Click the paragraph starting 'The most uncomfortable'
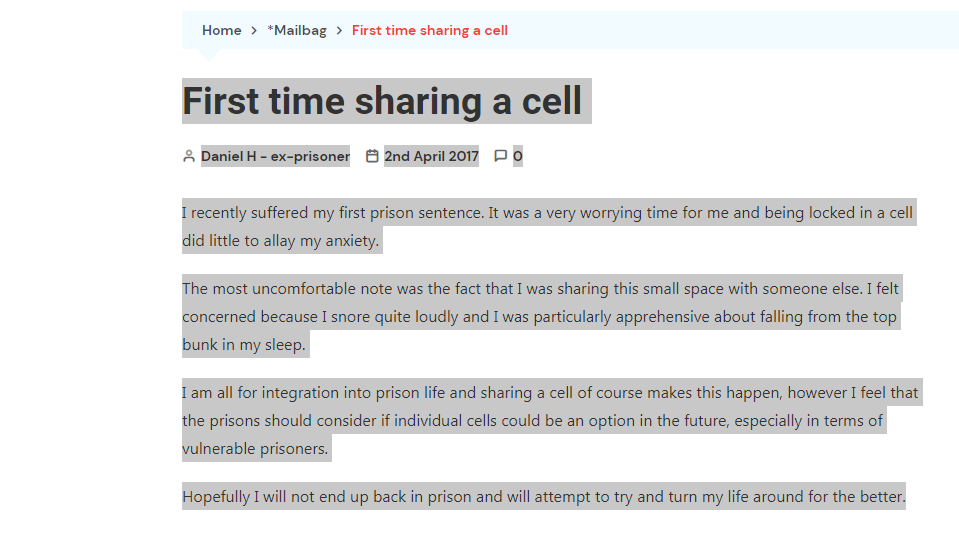The image size is (959, 542). [541, 316]
